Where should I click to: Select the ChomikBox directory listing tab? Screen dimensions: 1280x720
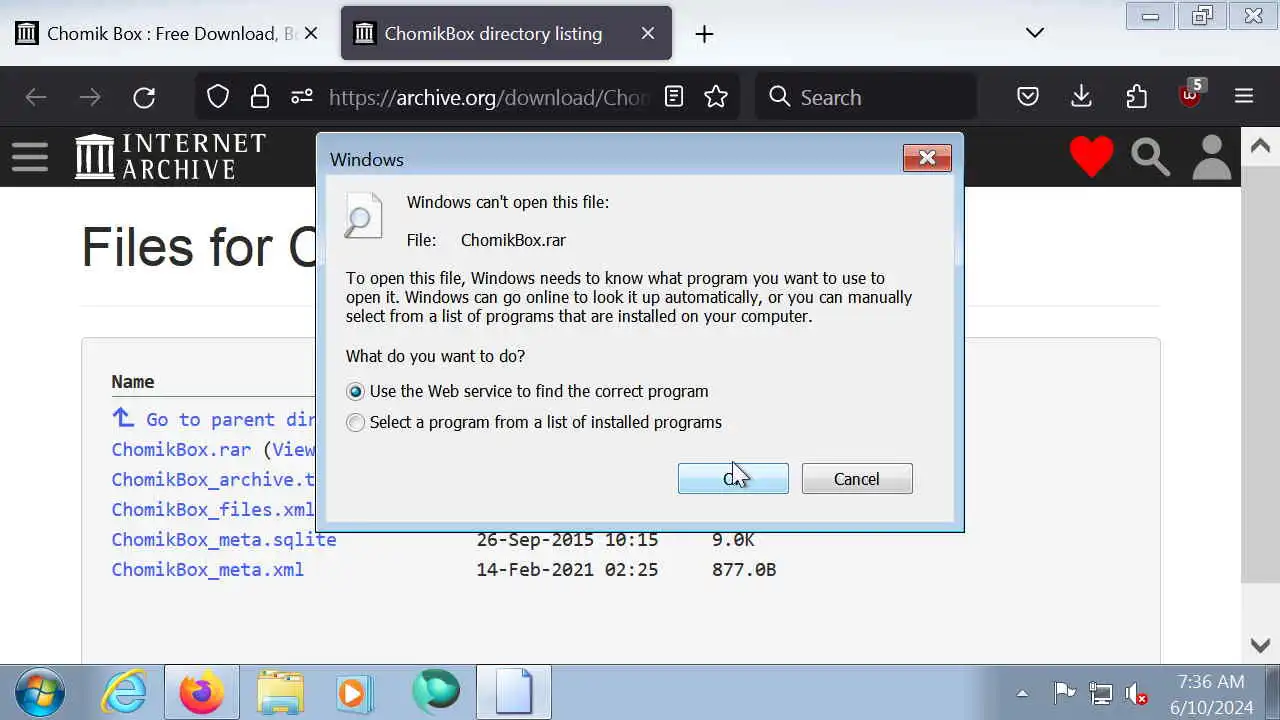506,34
